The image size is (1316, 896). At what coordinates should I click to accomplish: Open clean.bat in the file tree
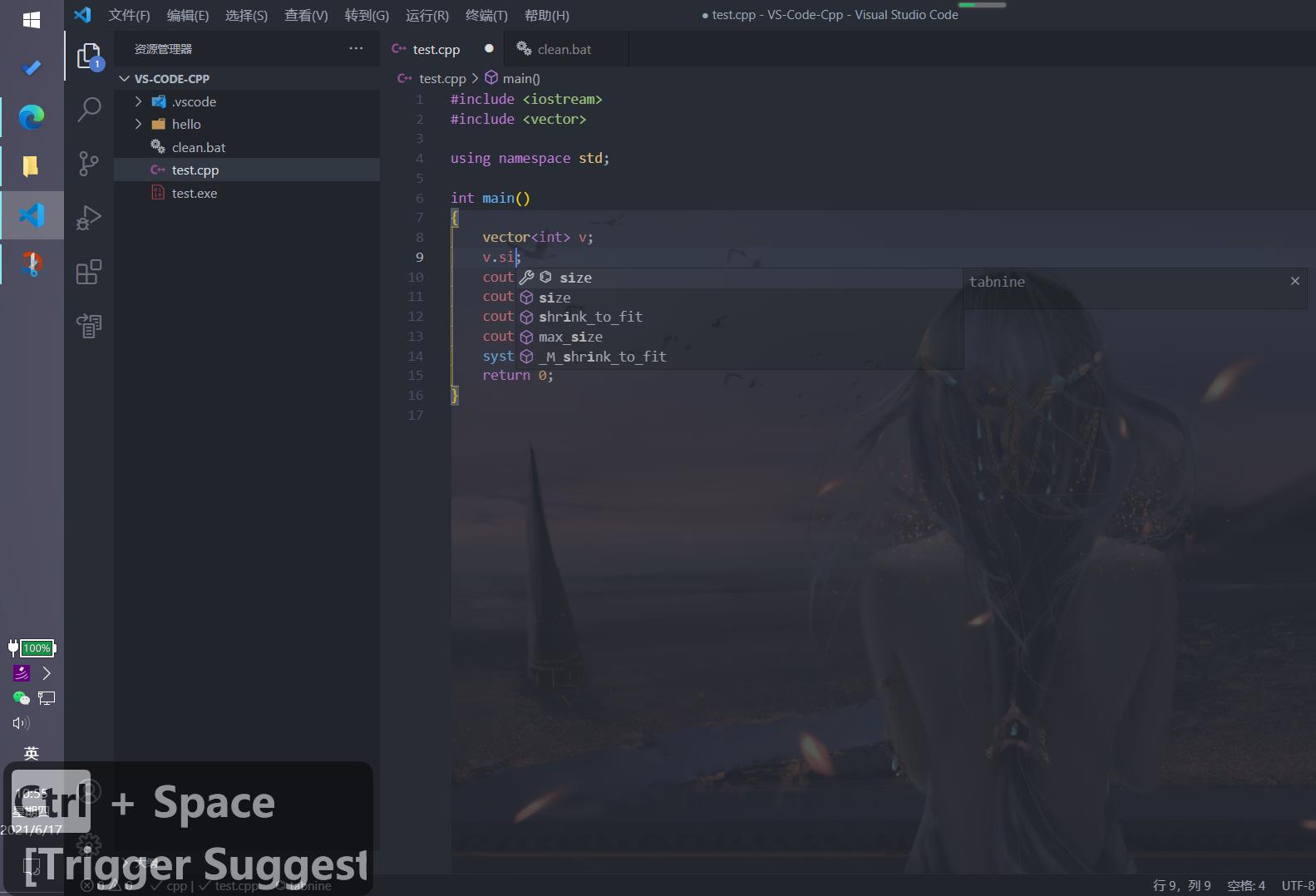tap(247, 147)
